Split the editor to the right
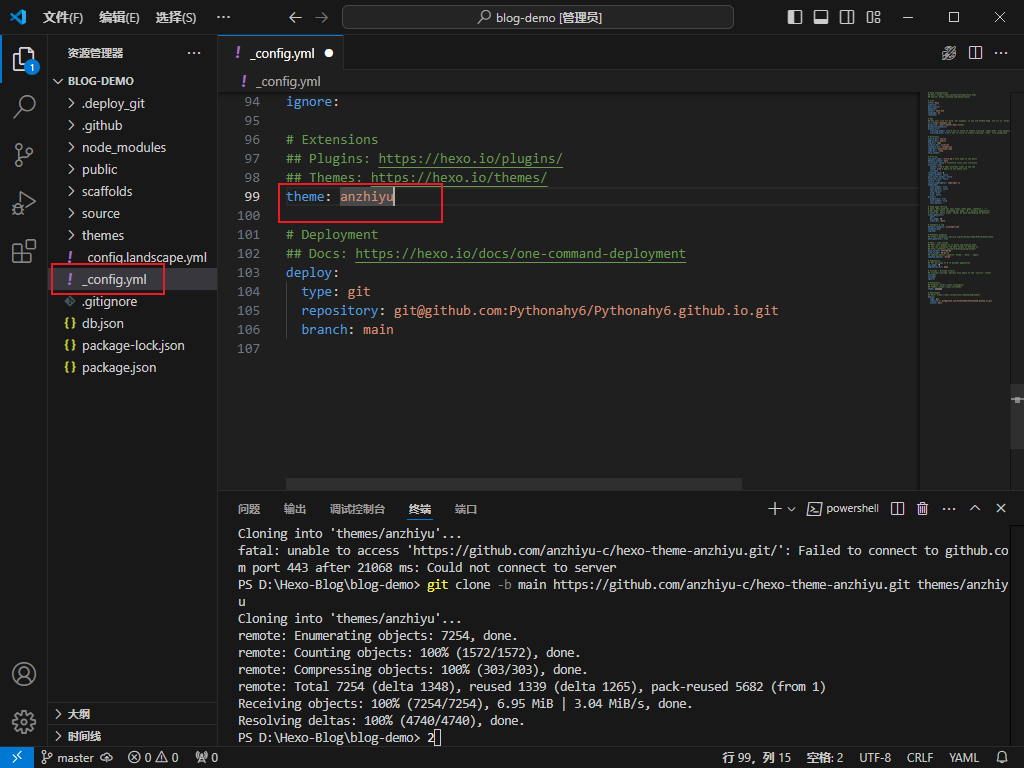The image size is (1024, 768). pos(975,53)
